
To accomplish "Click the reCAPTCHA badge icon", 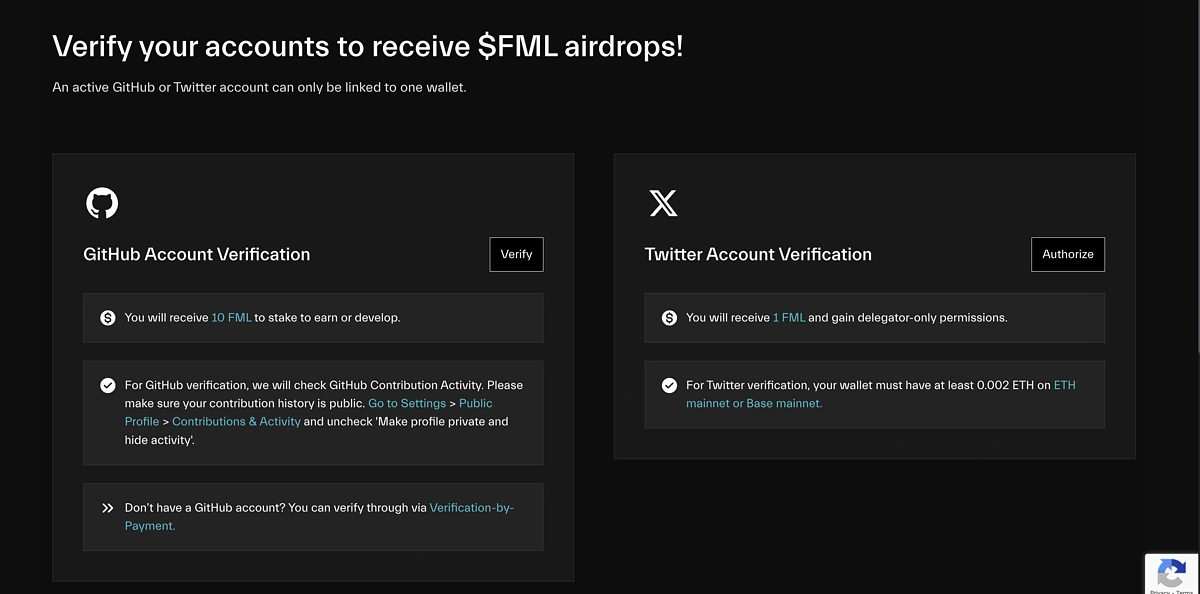I will point(1171,575).
